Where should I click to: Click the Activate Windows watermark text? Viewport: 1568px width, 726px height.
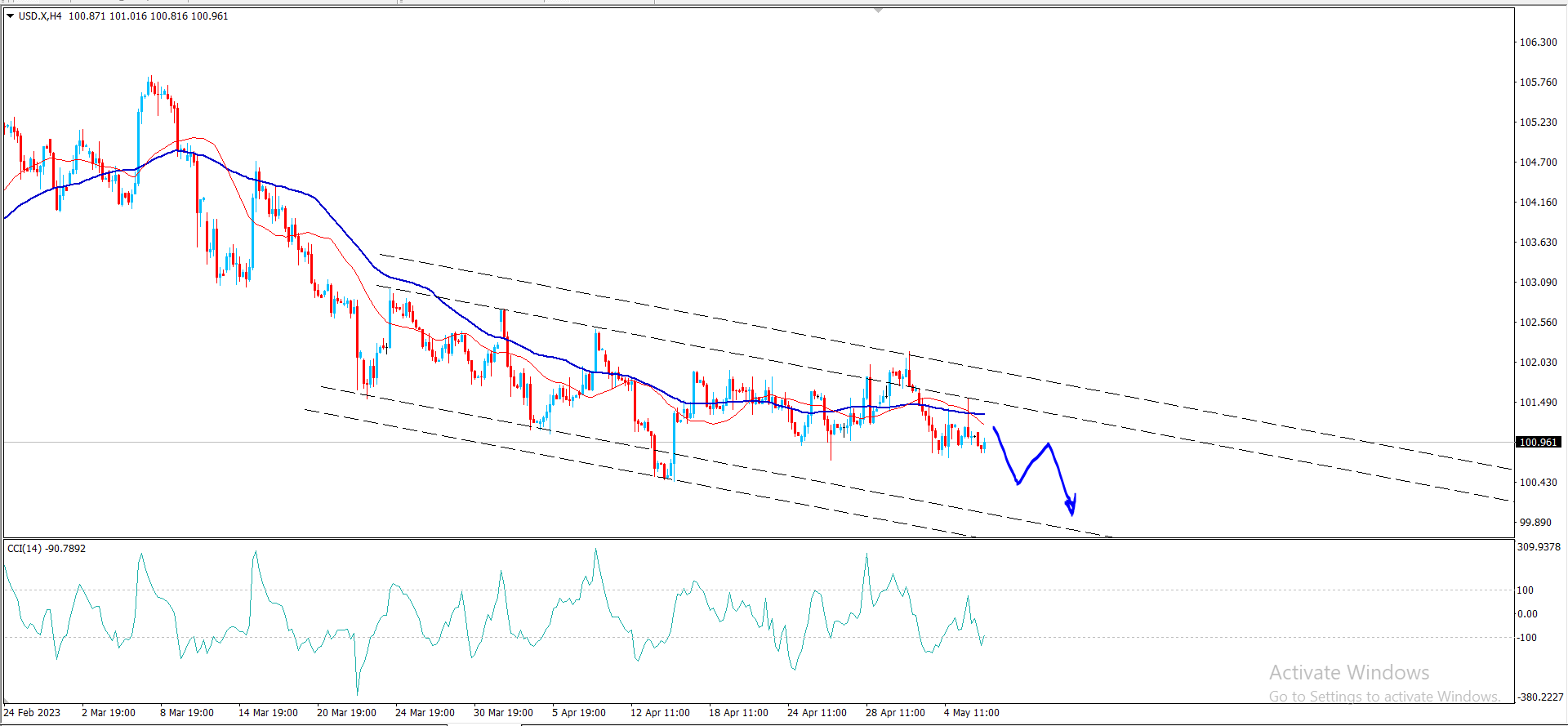pyautogui.click(x=1348, y=672)
